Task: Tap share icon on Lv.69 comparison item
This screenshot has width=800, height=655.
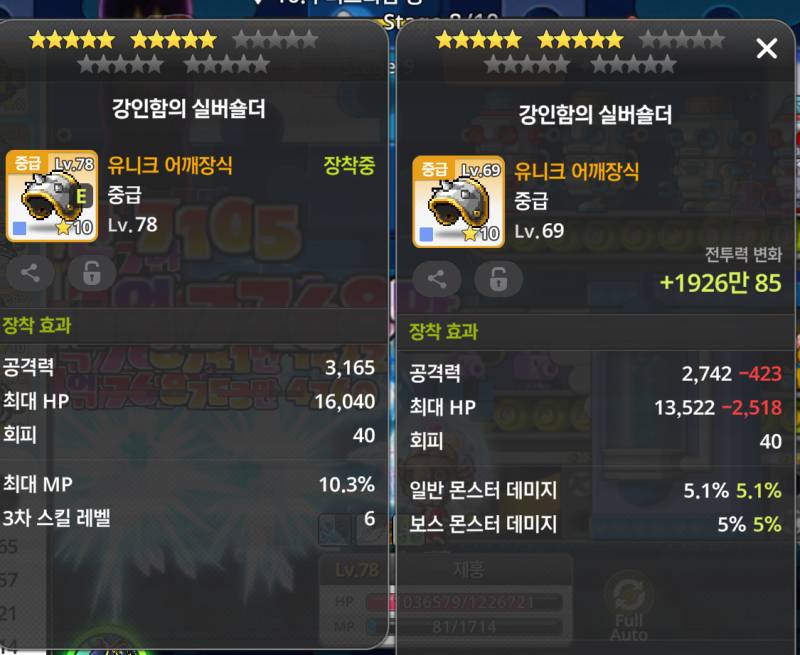Action: (437, 279)
